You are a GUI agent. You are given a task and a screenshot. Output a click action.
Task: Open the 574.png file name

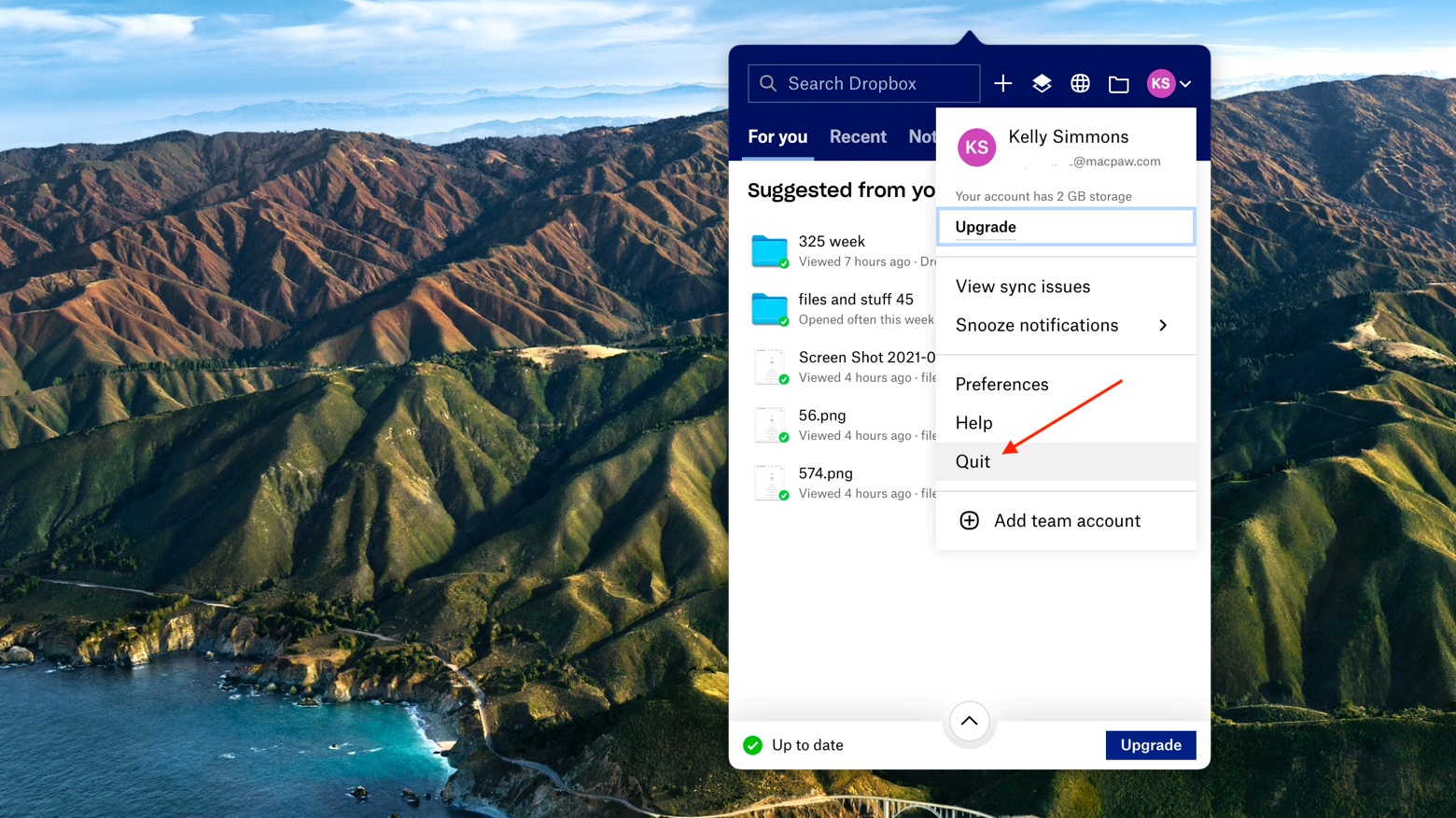(826, 473)
